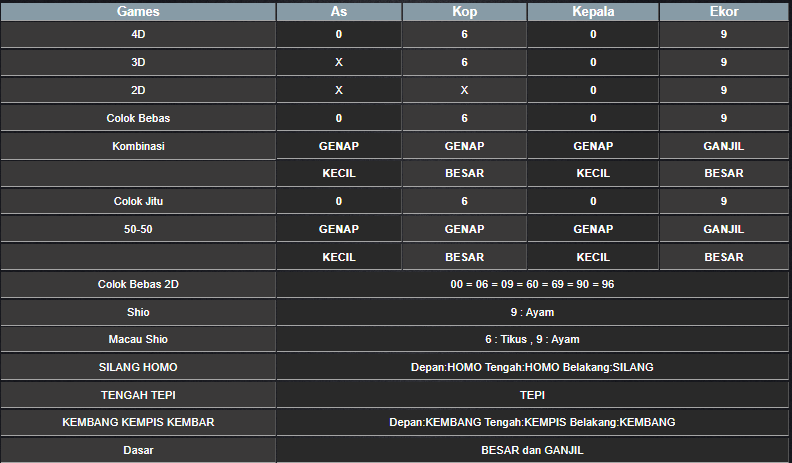
Task: Click GENAP in Kombinasi row As column
Action: tap(339, 146)
